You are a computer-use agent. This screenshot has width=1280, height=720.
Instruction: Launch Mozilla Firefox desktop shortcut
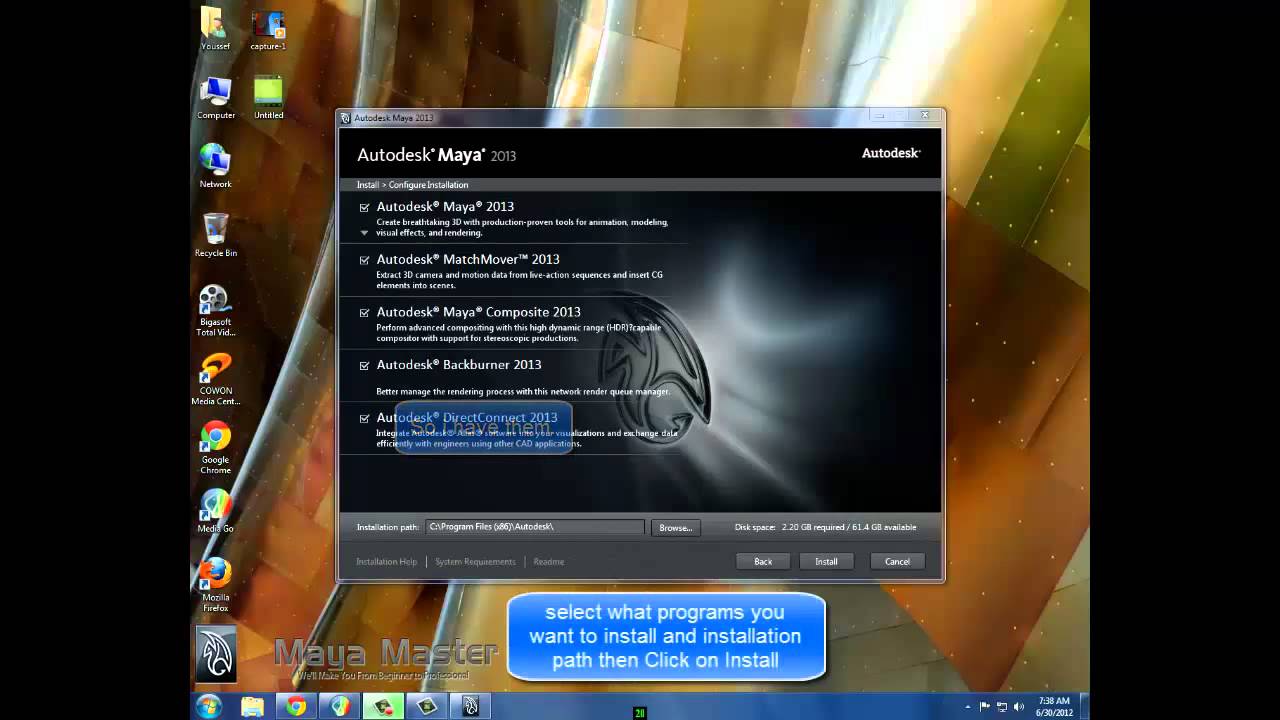(215, 585)
